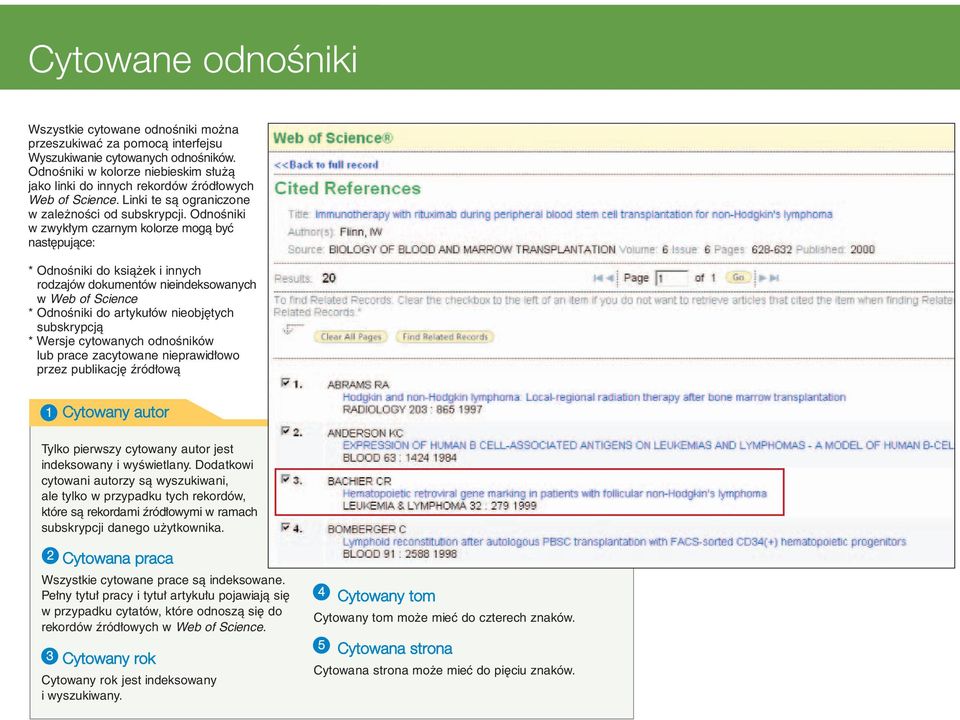Click the Cytowany autor section heading
Viewport: 960px width, 720px height.
coord(115,413)
